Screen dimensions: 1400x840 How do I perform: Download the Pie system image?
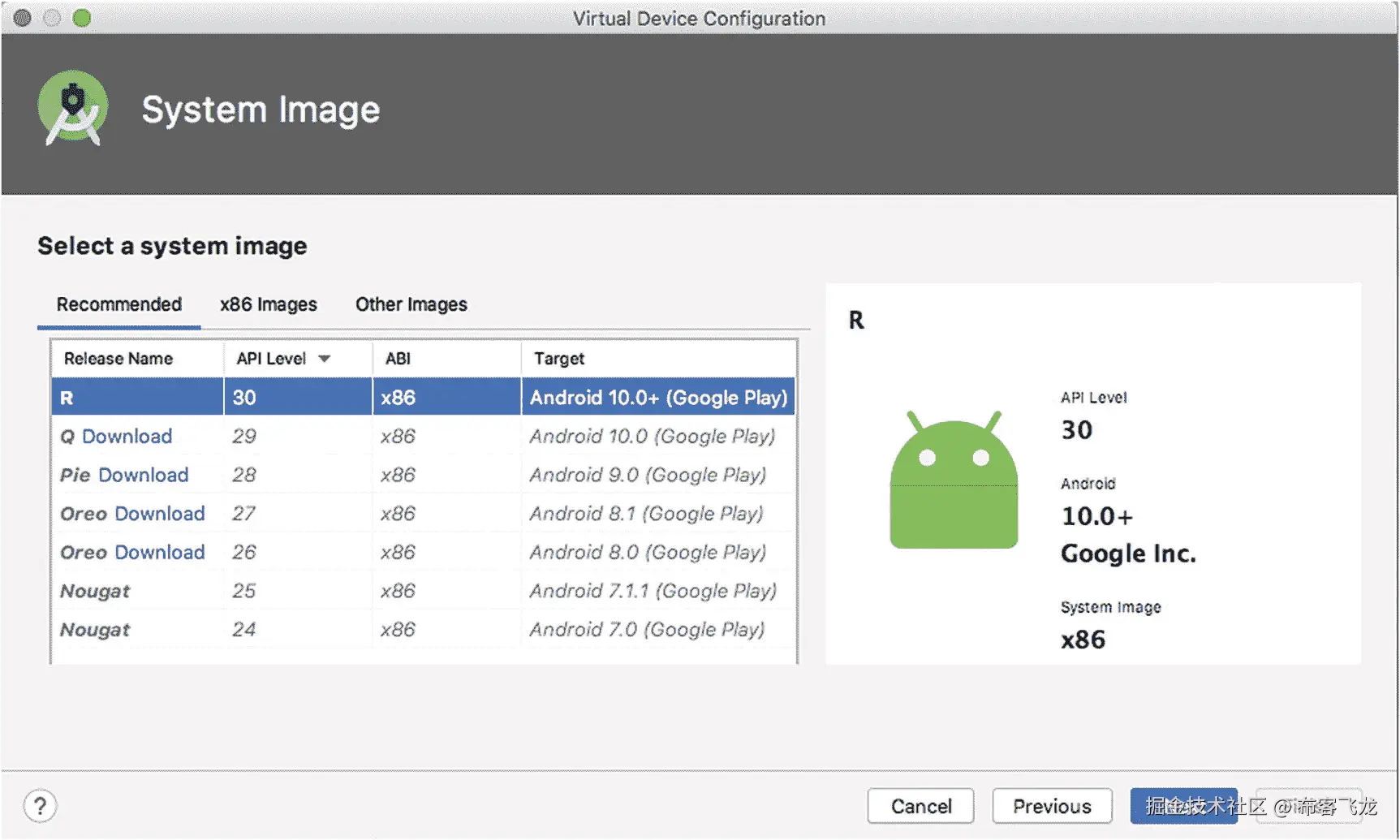coord(143,476)
